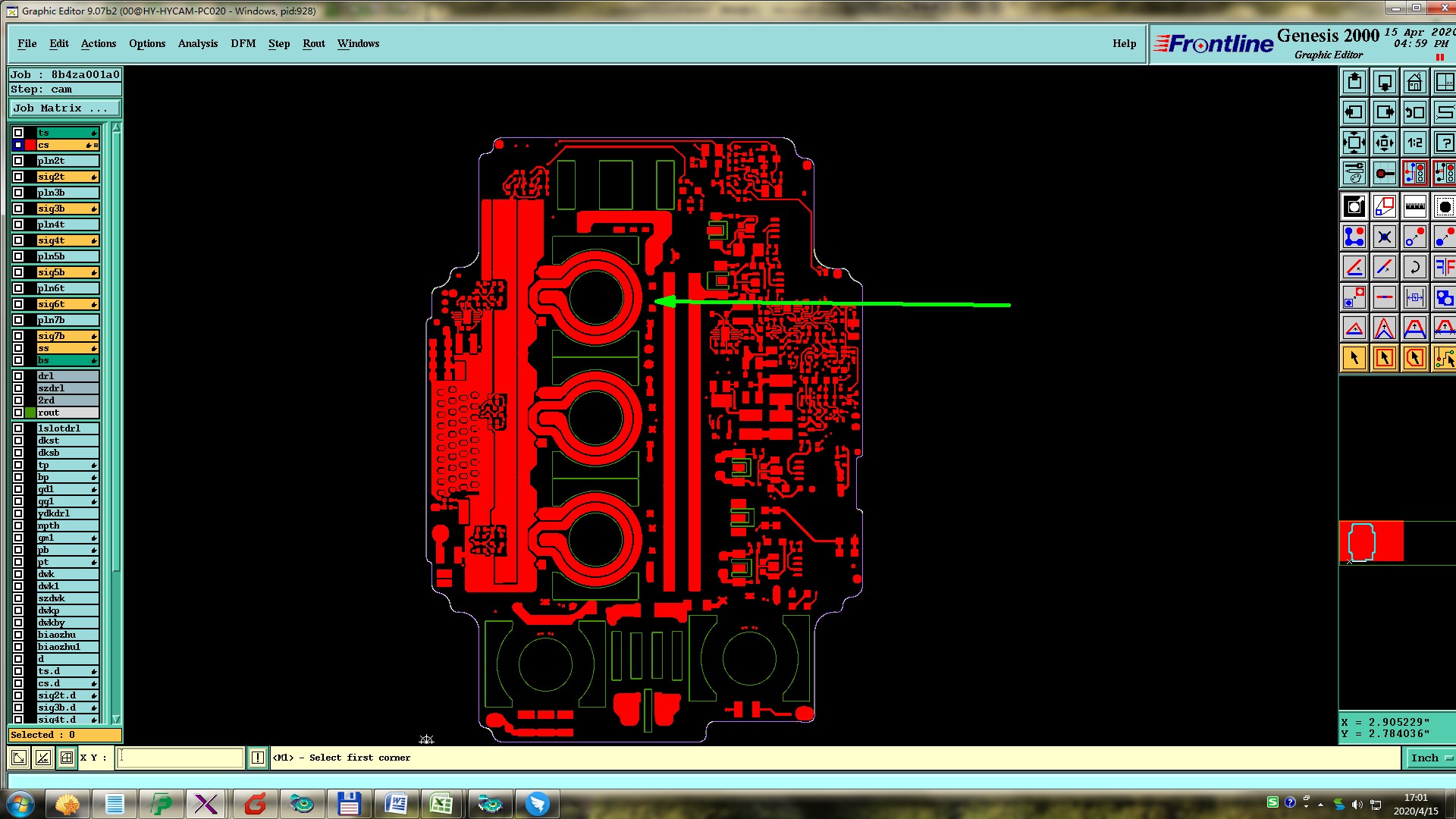Screen dimensions: 1456x819
Task: Open the Analysis menu
Action: pos(197,43)
